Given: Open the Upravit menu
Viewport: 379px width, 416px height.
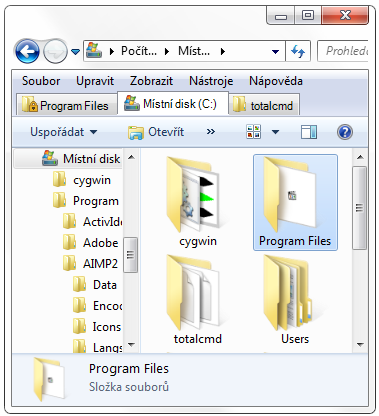Looking at the screenshot, I should [x=95, y=81].
